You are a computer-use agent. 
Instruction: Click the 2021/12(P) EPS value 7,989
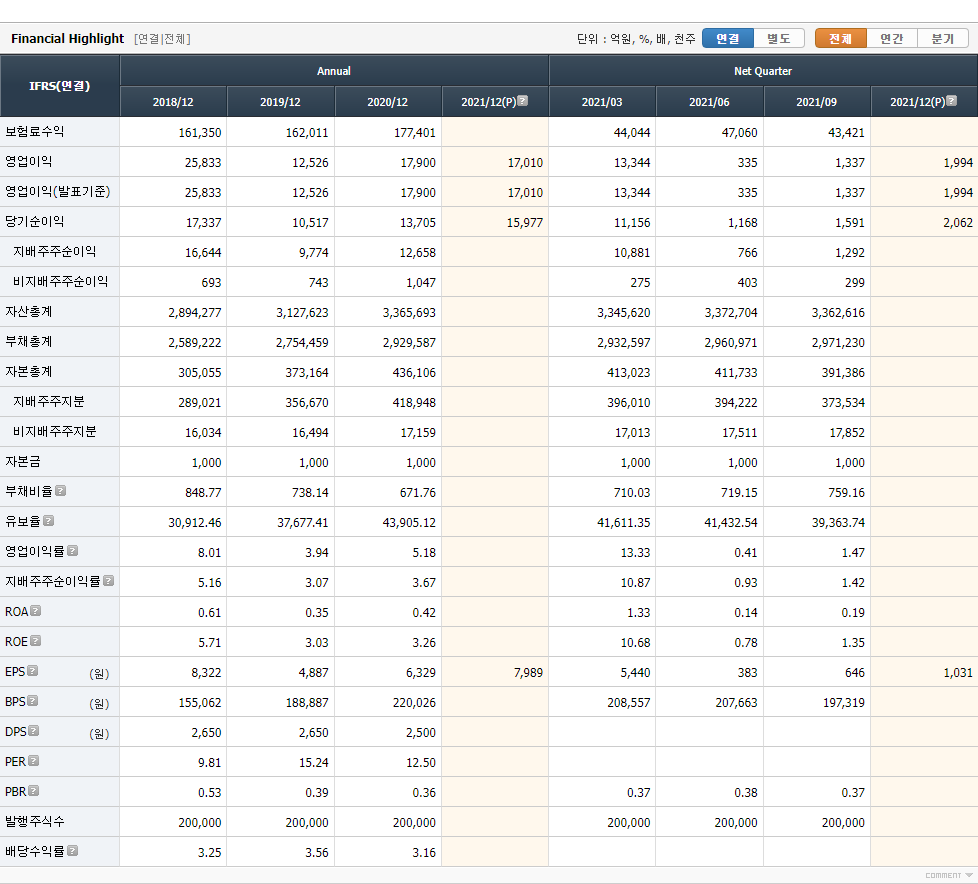tap(528, 673)
